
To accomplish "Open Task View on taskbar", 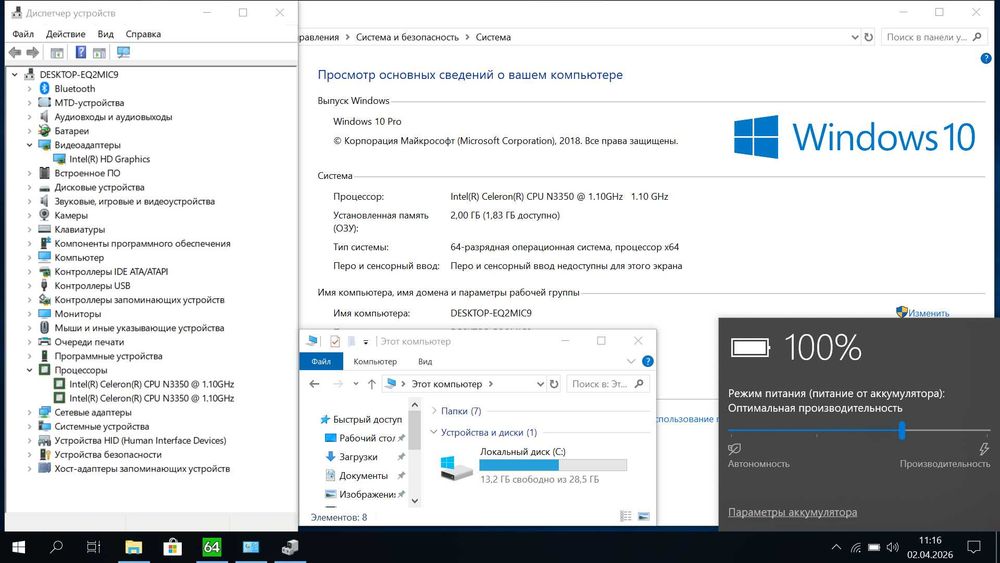I will 93,547.
